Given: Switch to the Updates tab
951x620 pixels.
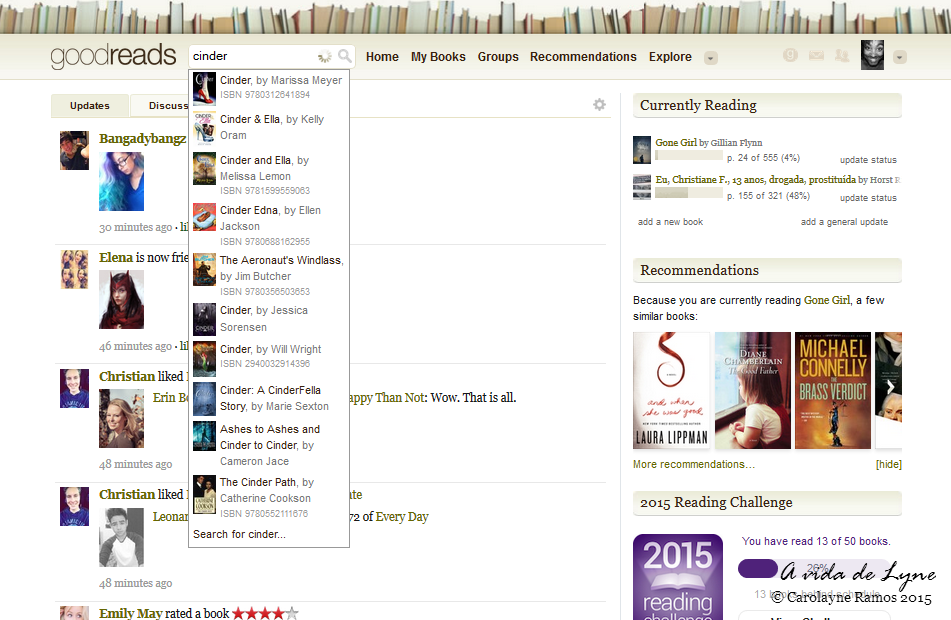Looking at the screenshot, I should pos(90,106).
